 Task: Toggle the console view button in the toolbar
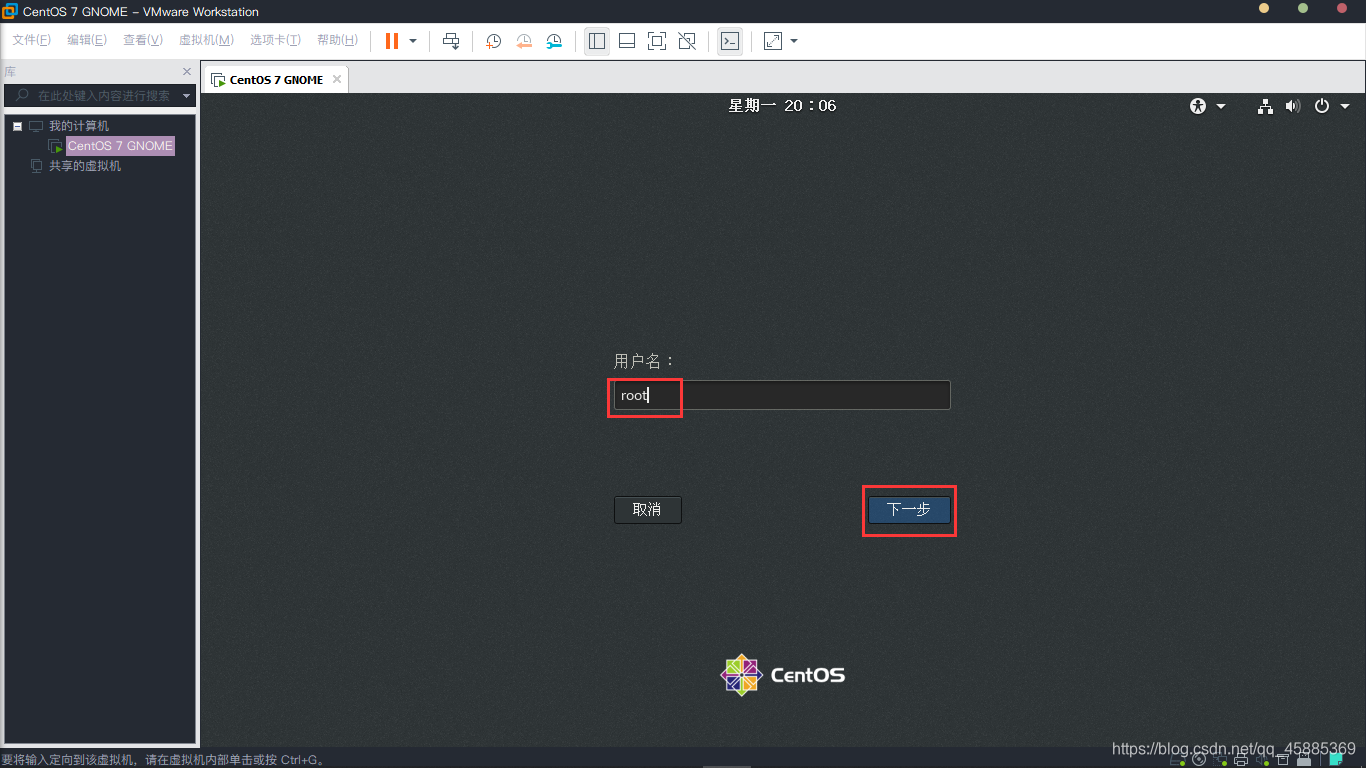[730, 41]
